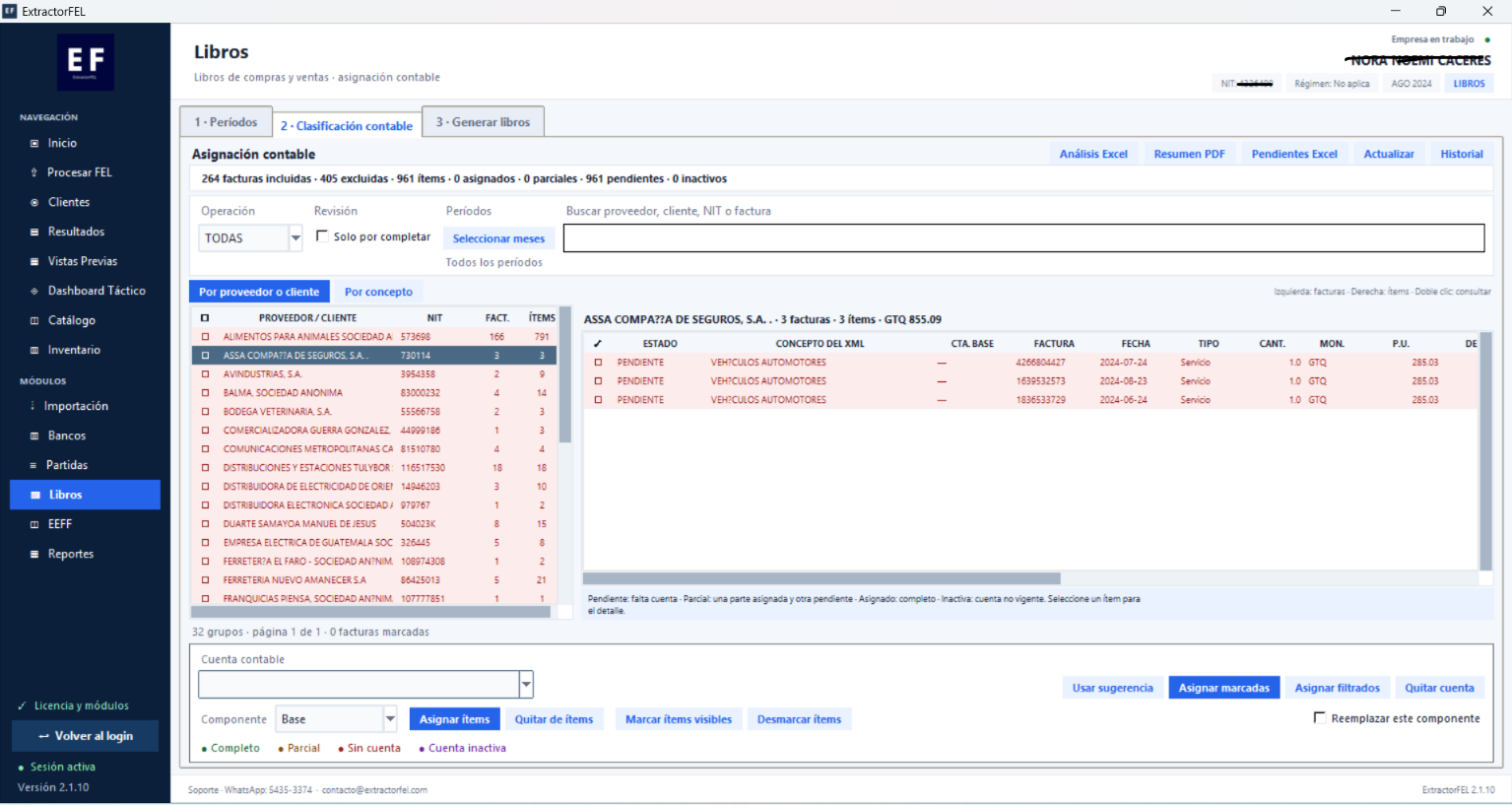Open the Bancos module icon
This screenshot has height=805, width=1512.
tap(34, 436)
